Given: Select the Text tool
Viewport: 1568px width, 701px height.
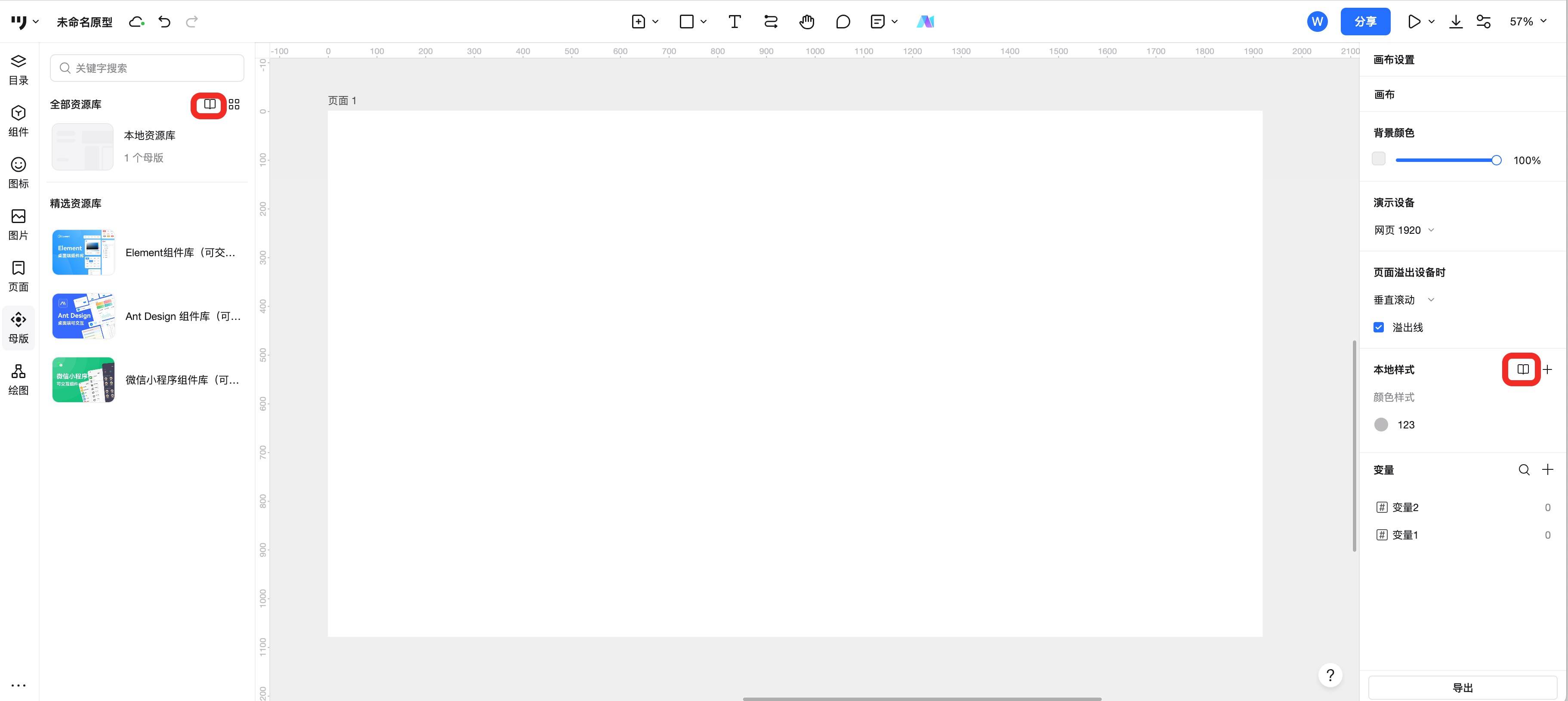Looking at the screenshot, I should click(x=735, y=22).
